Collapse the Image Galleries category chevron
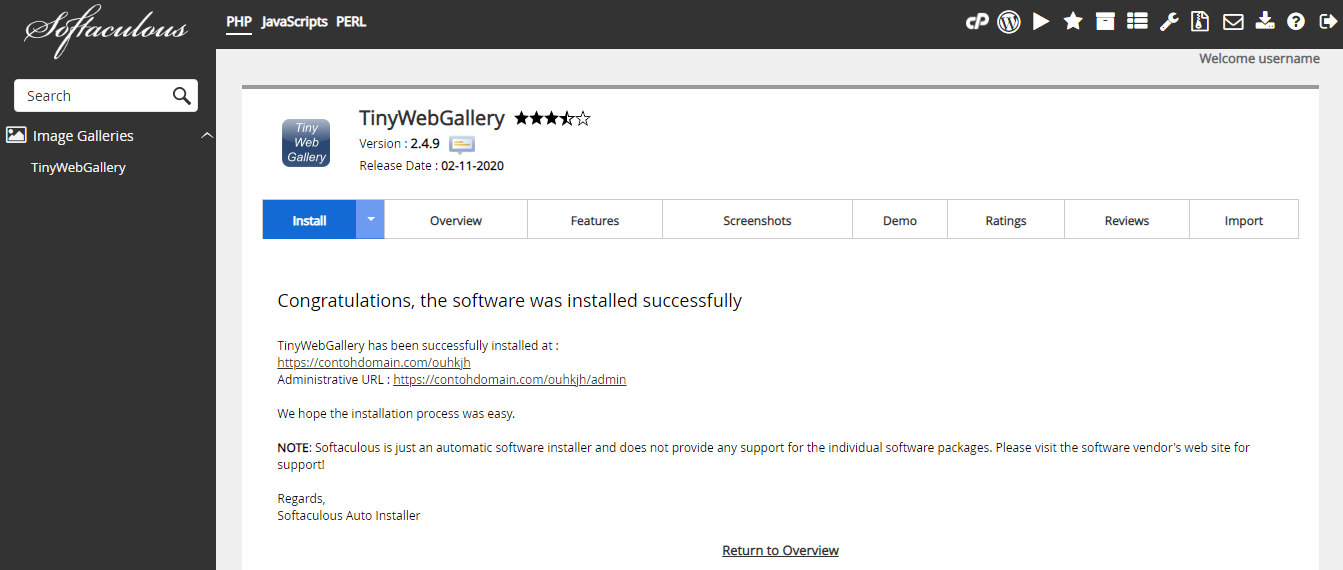1343x570 pixels. (207, 135)
